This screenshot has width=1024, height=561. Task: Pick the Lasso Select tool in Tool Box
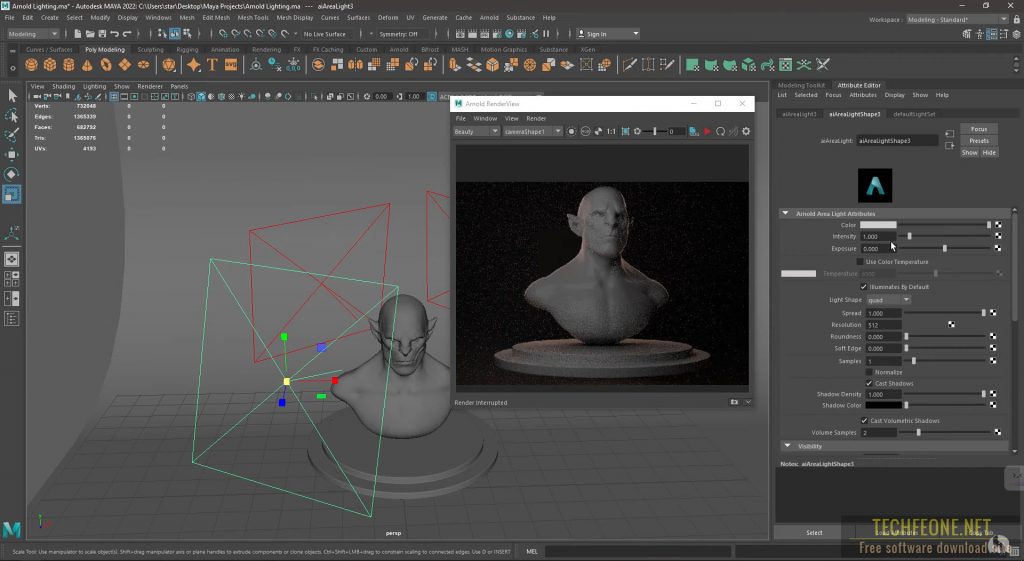click(x=12, y=116)
